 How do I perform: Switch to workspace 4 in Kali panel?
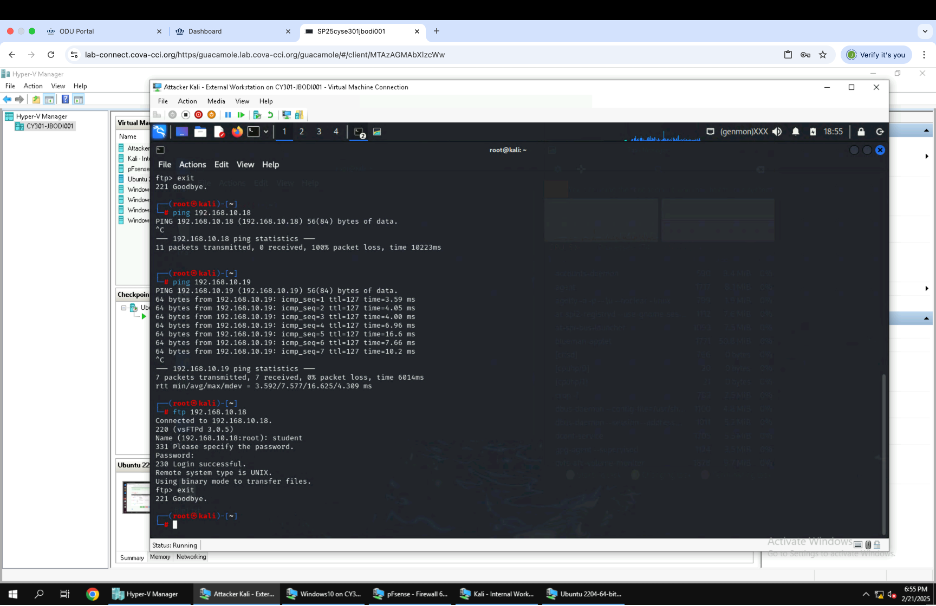335,131
